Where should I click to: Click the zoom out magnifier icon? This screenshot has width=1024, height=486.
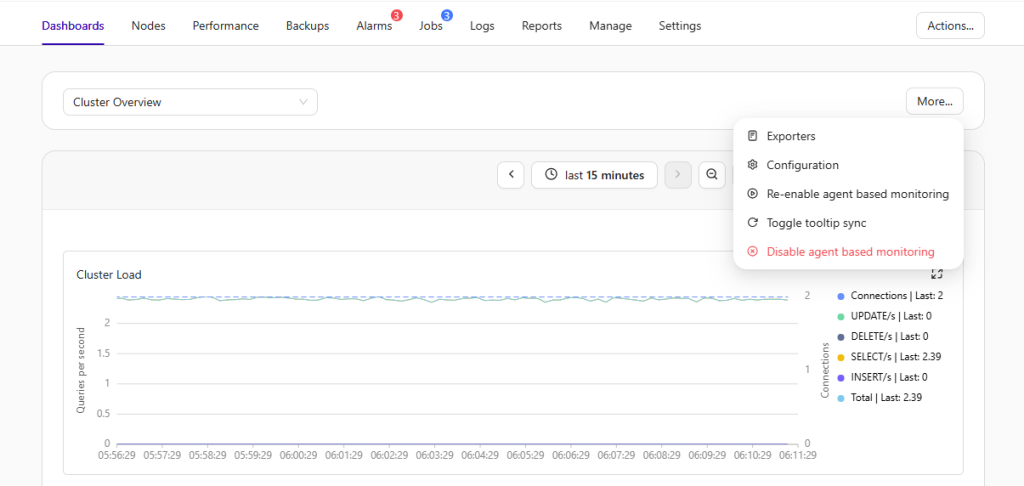tap(712, 175)
